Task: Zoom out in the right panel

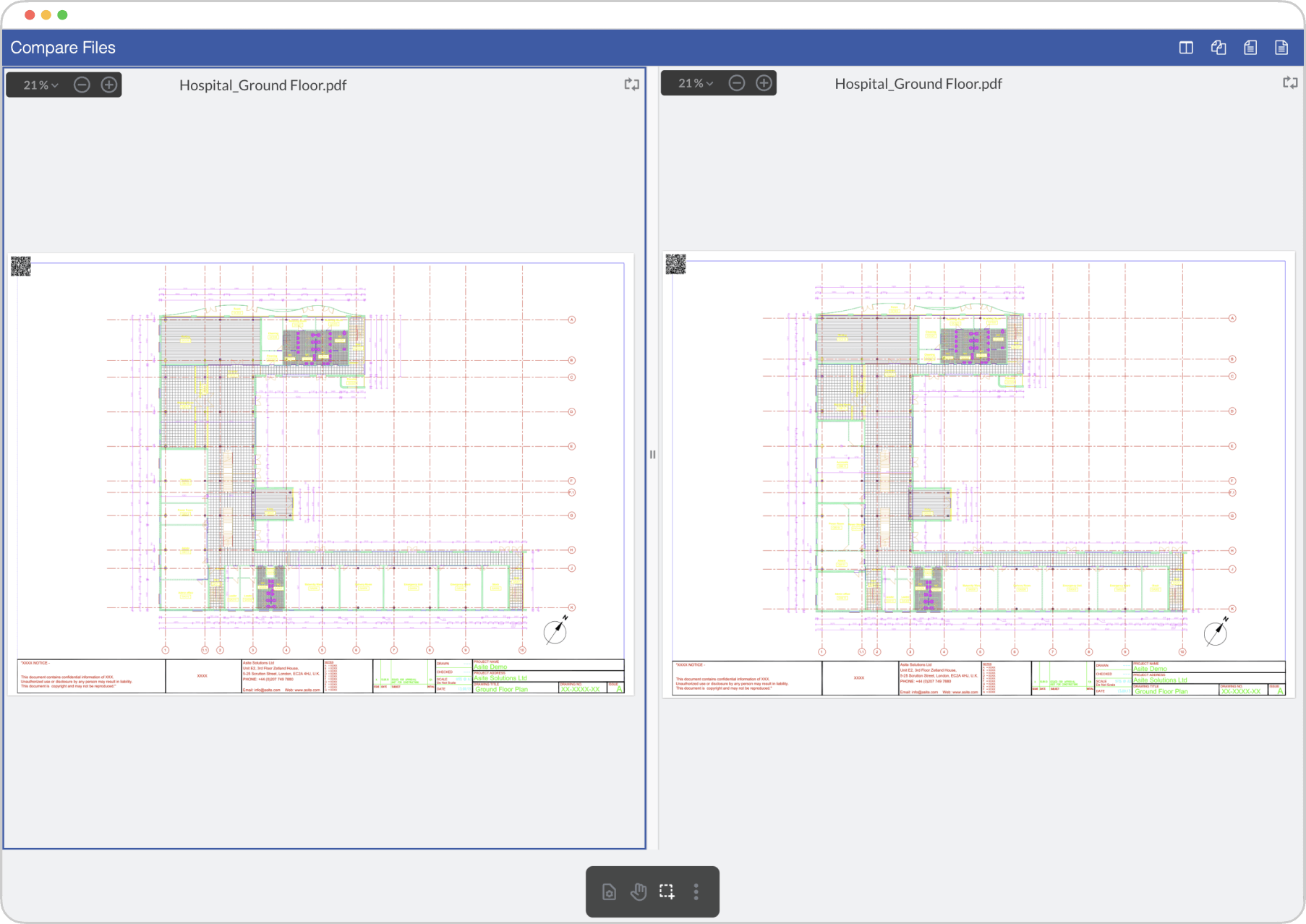Action: point(737,83)
